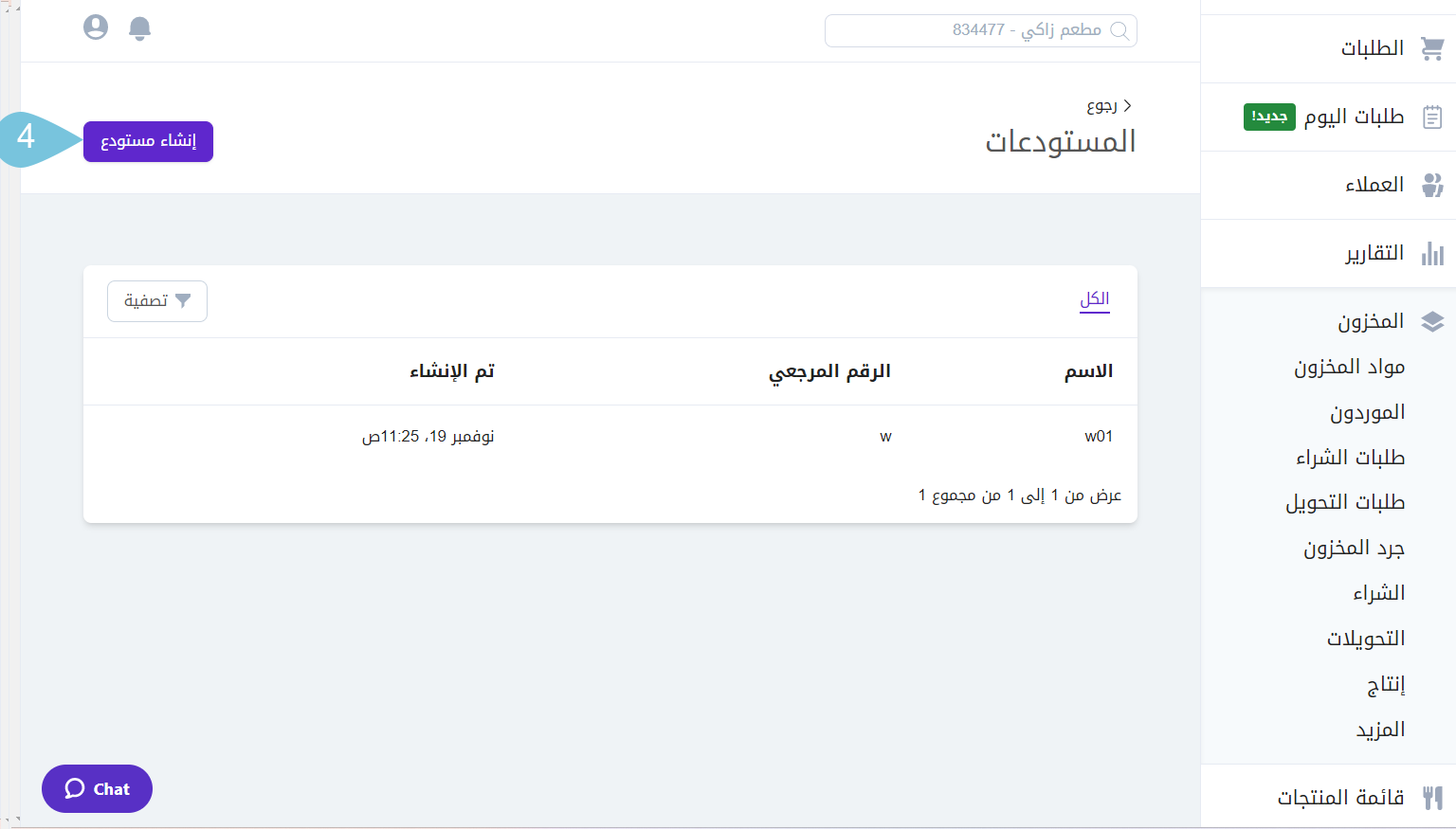The image size is (1456, 829).
Task: Click the shopping cart Orders icon
Action: tap(1431, 48)
